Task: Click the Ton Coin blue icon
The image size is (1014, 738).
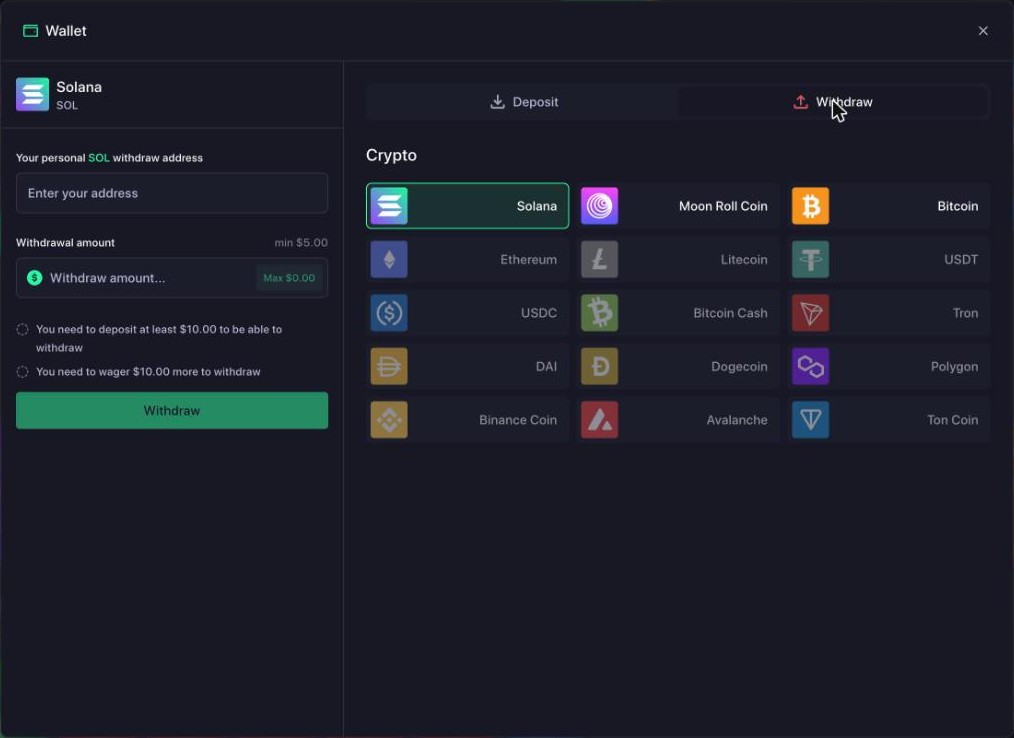Action: coord(810,420)
